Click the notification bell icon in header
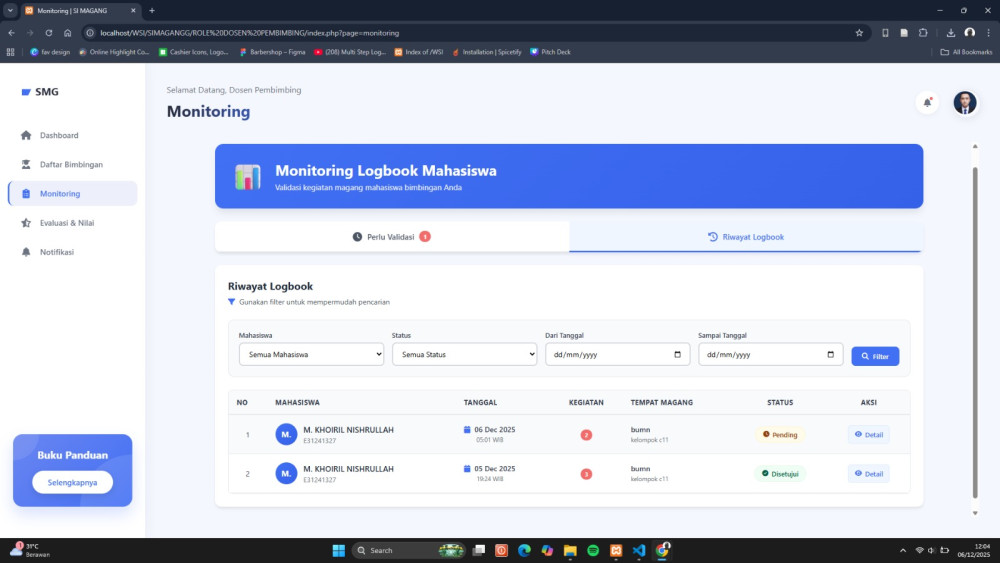This screenshot has width=1000, height=563. coord(927,102)
